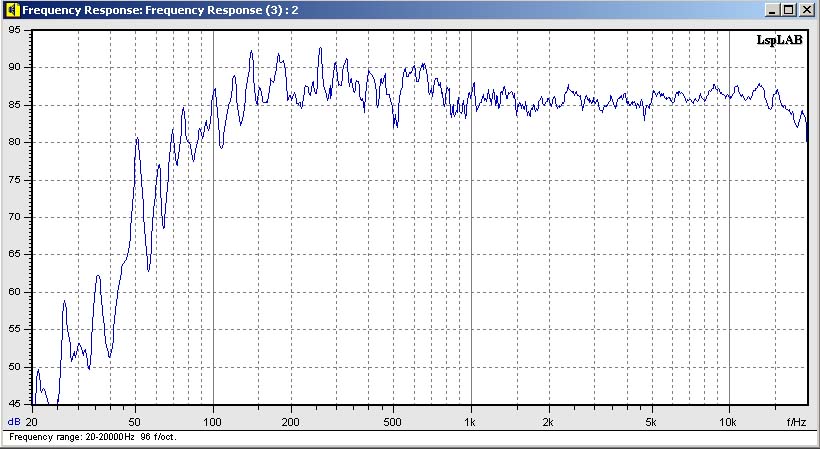Click the 1k label on the frequency axis
The width and height of the screenshot is (820, 449).
[471, 422]
